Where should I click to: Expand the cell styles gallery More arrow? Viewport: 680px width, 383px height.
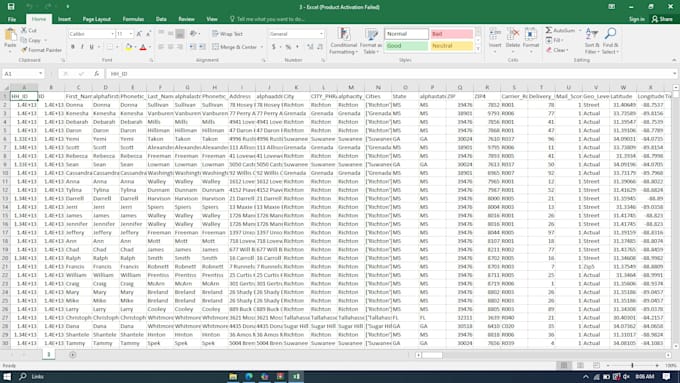pyautogui.click(x=478, y=49)
